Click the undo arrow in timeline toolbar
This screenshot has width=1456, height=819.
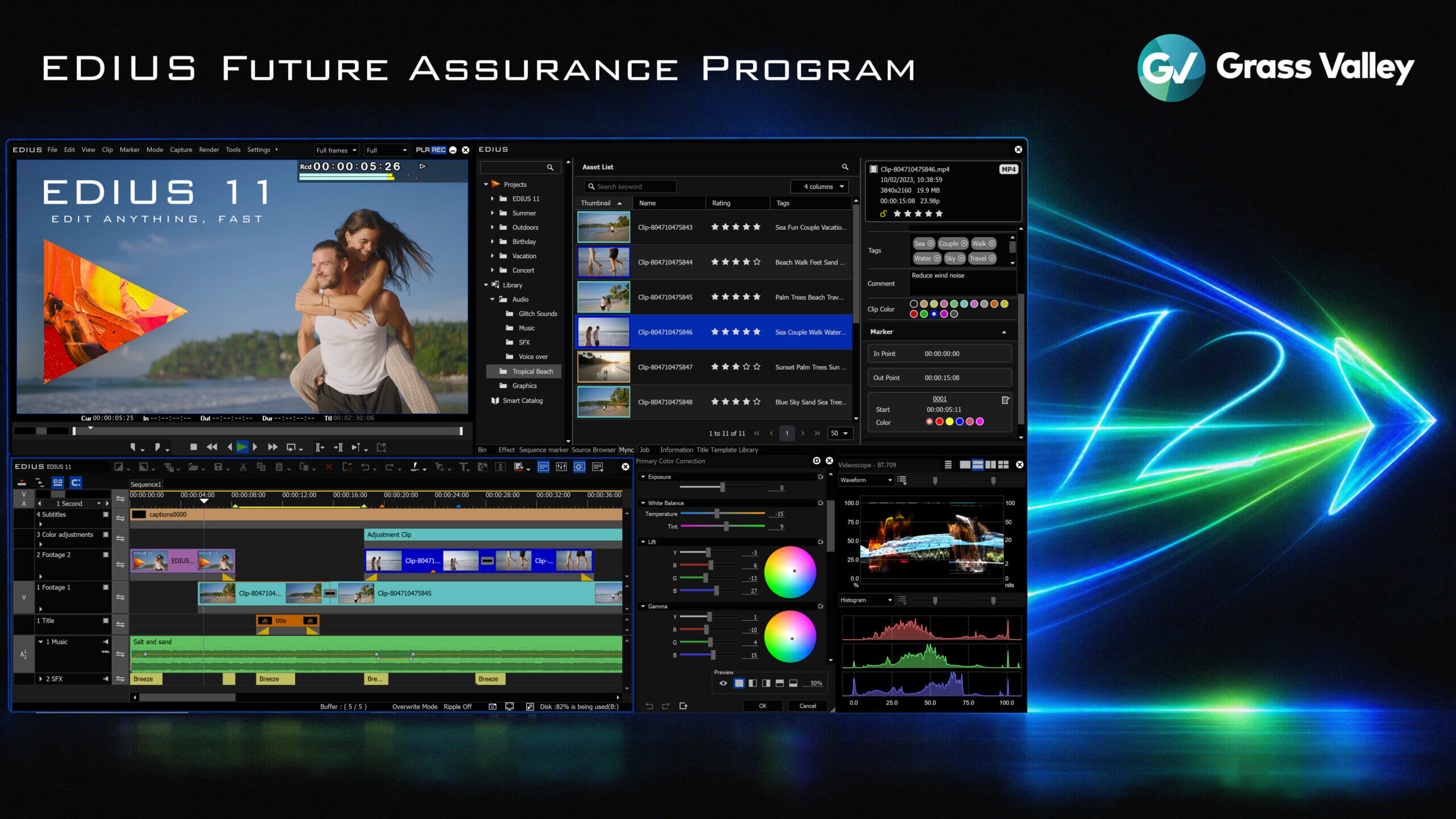(365, 467)
